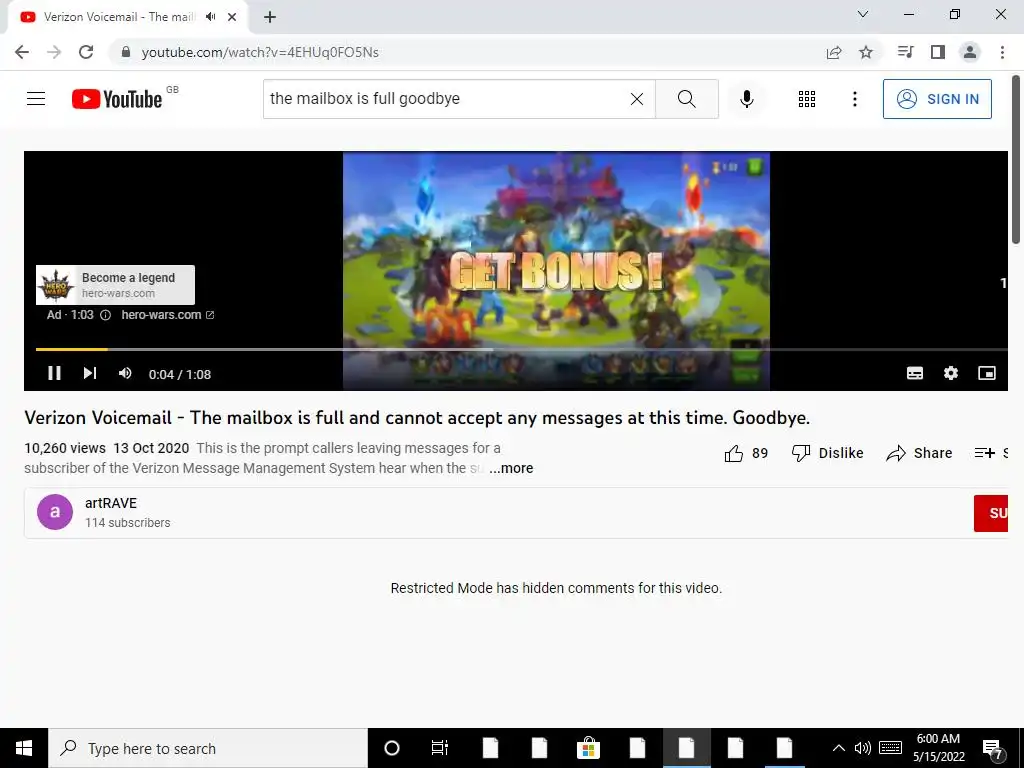Mute the tab via speaker icon
Image resolution: width=1024 pixels, height=768 pixels.
[x=210, y=17]
